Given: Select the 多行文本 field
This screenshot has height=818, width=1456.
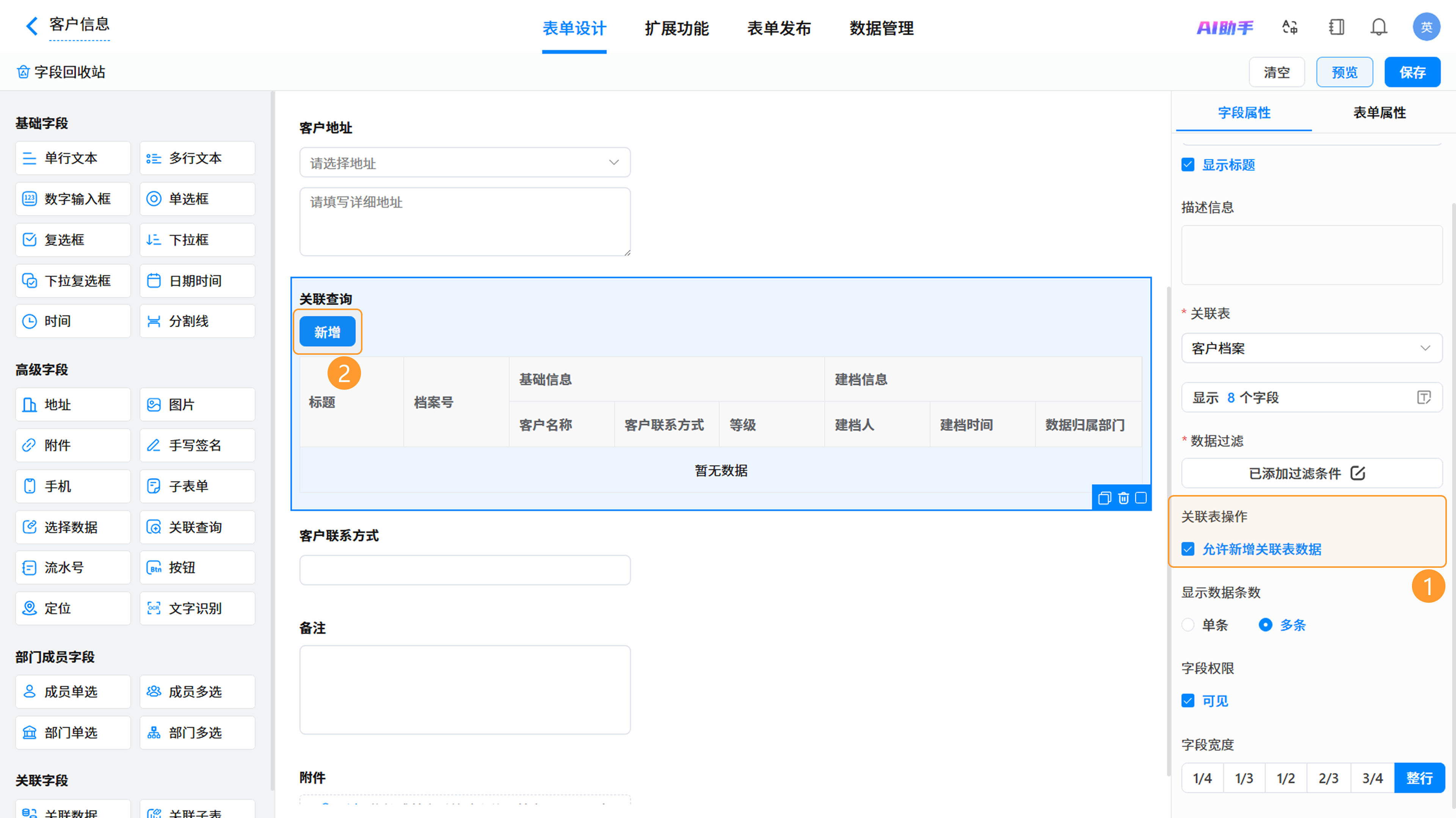Looking at the screenshot, I should (197, 158).
